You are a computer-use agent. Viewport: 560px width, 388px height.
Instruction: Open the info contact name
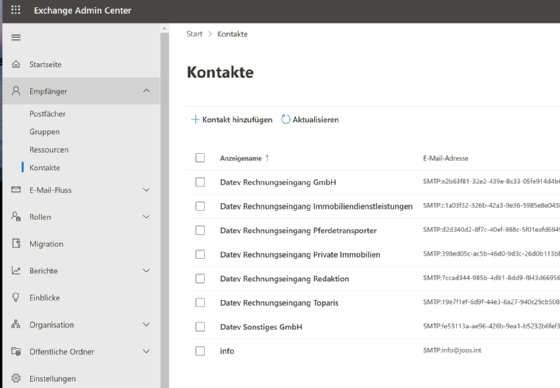[227, 351]
